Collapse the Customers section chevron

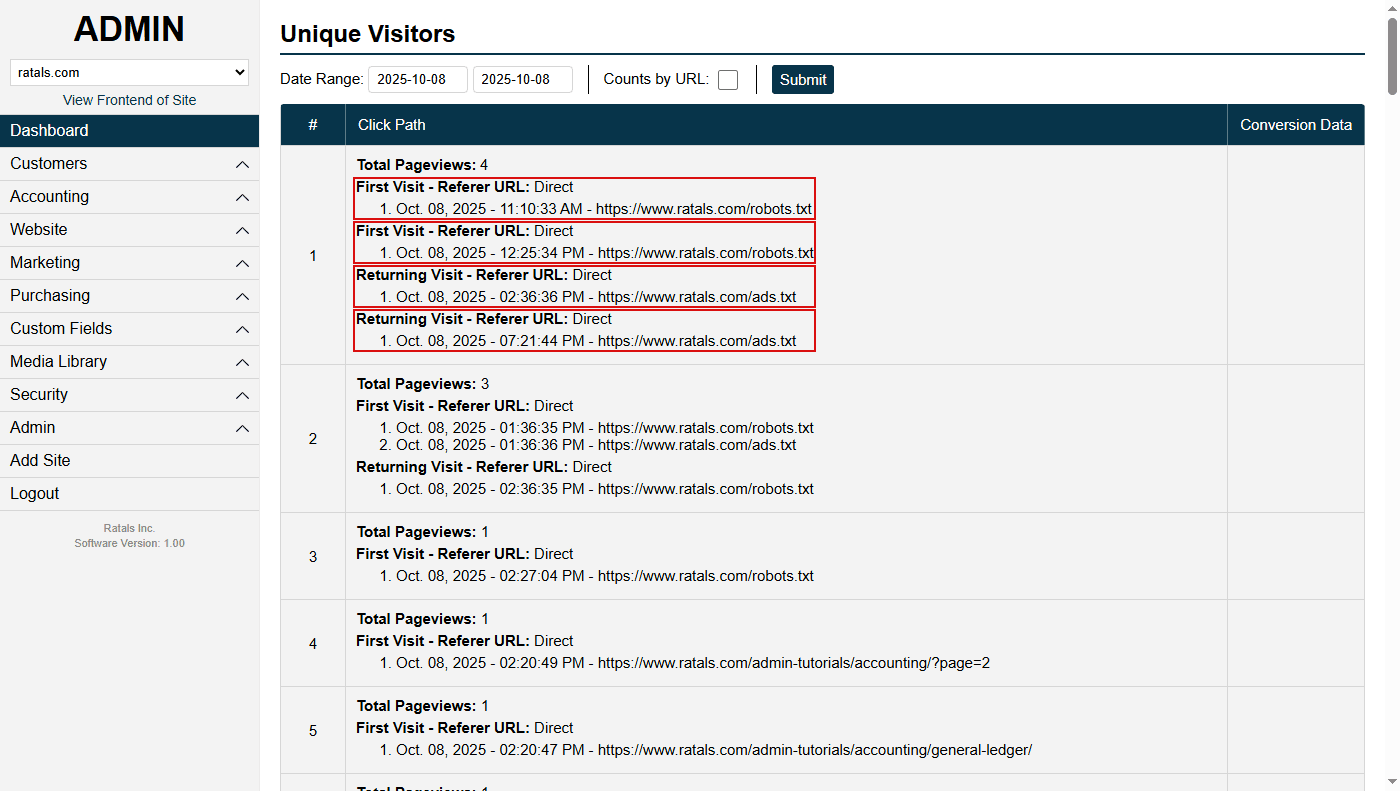click(241, 164)
